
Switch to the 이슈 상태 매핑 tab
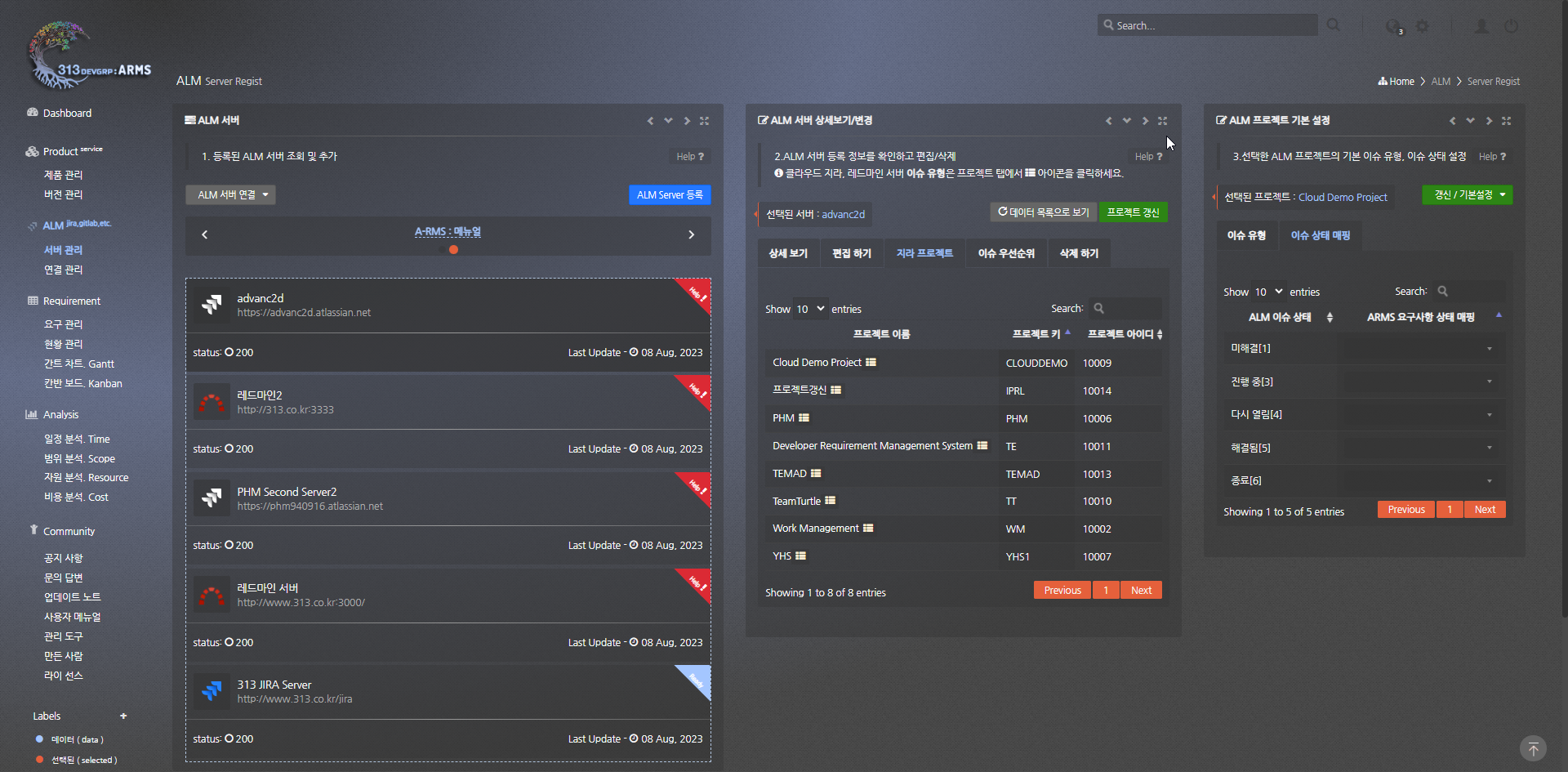(1320, 235)
